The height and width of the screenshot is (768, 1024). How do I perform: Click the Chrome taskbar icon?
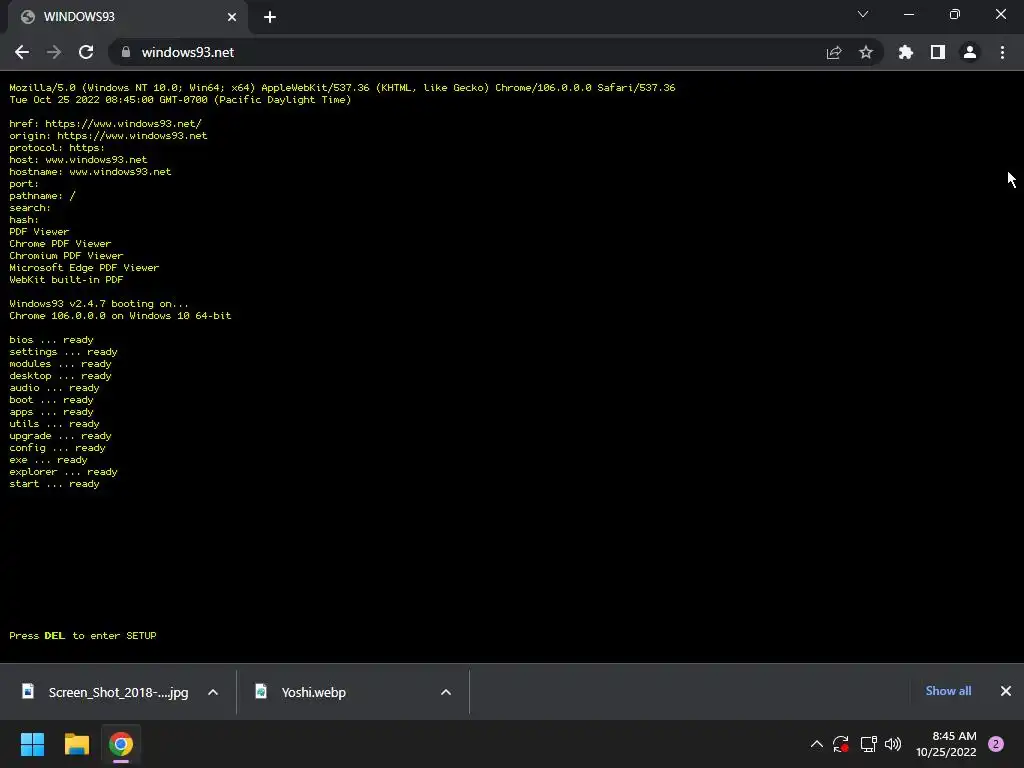click(121, 744)
